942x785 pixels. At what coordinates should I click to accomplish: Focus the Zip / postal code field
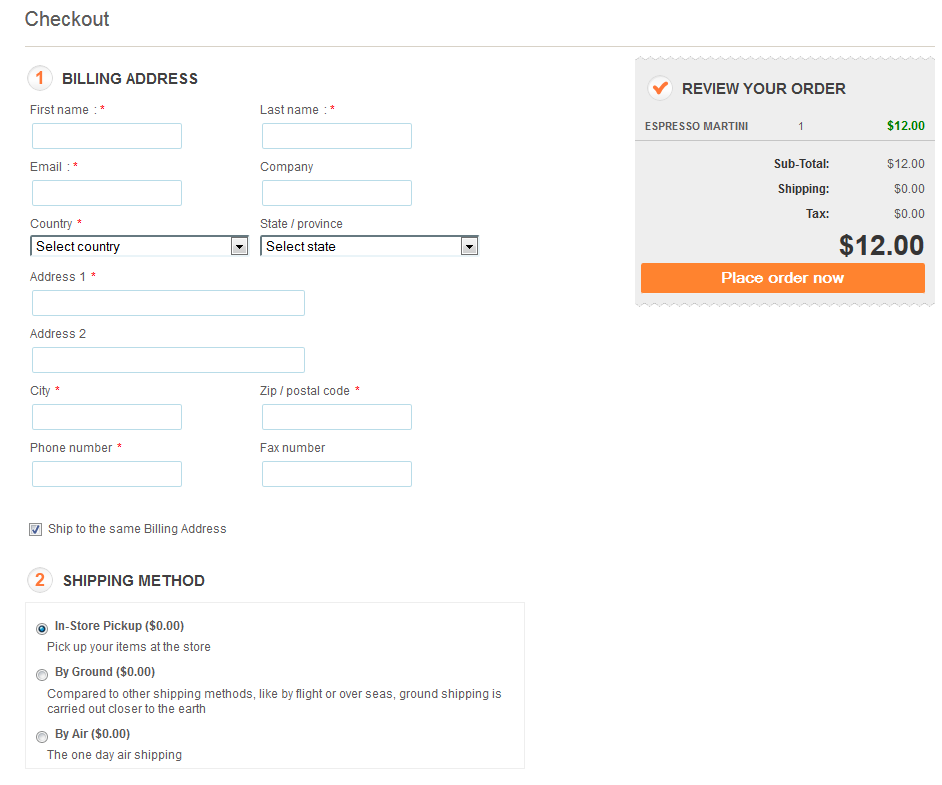337,417
